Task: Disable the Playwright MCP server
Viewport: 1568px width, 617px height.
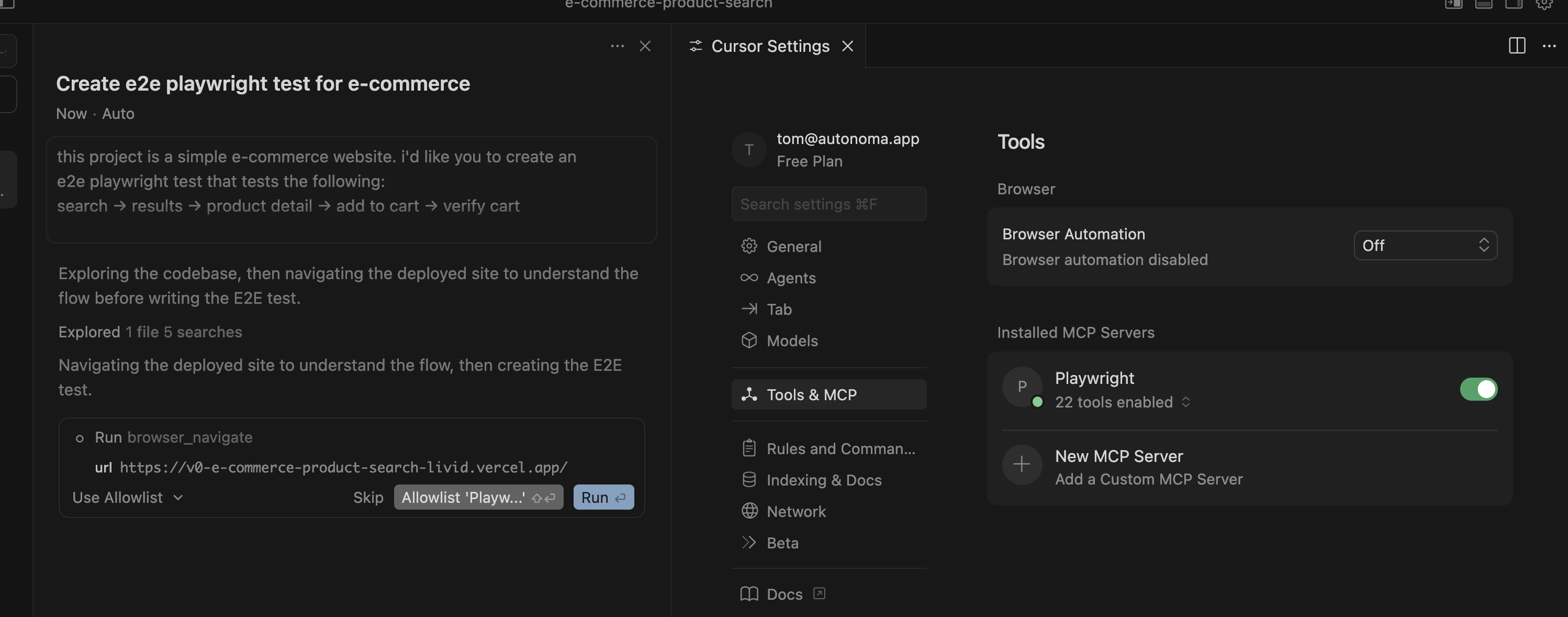Action: click(1479, 389)
